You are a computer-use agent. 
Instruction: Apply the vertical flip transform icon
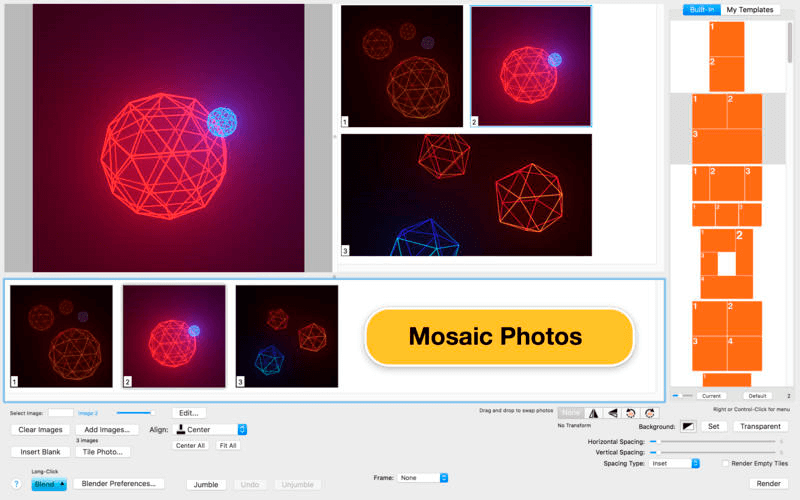612,413
